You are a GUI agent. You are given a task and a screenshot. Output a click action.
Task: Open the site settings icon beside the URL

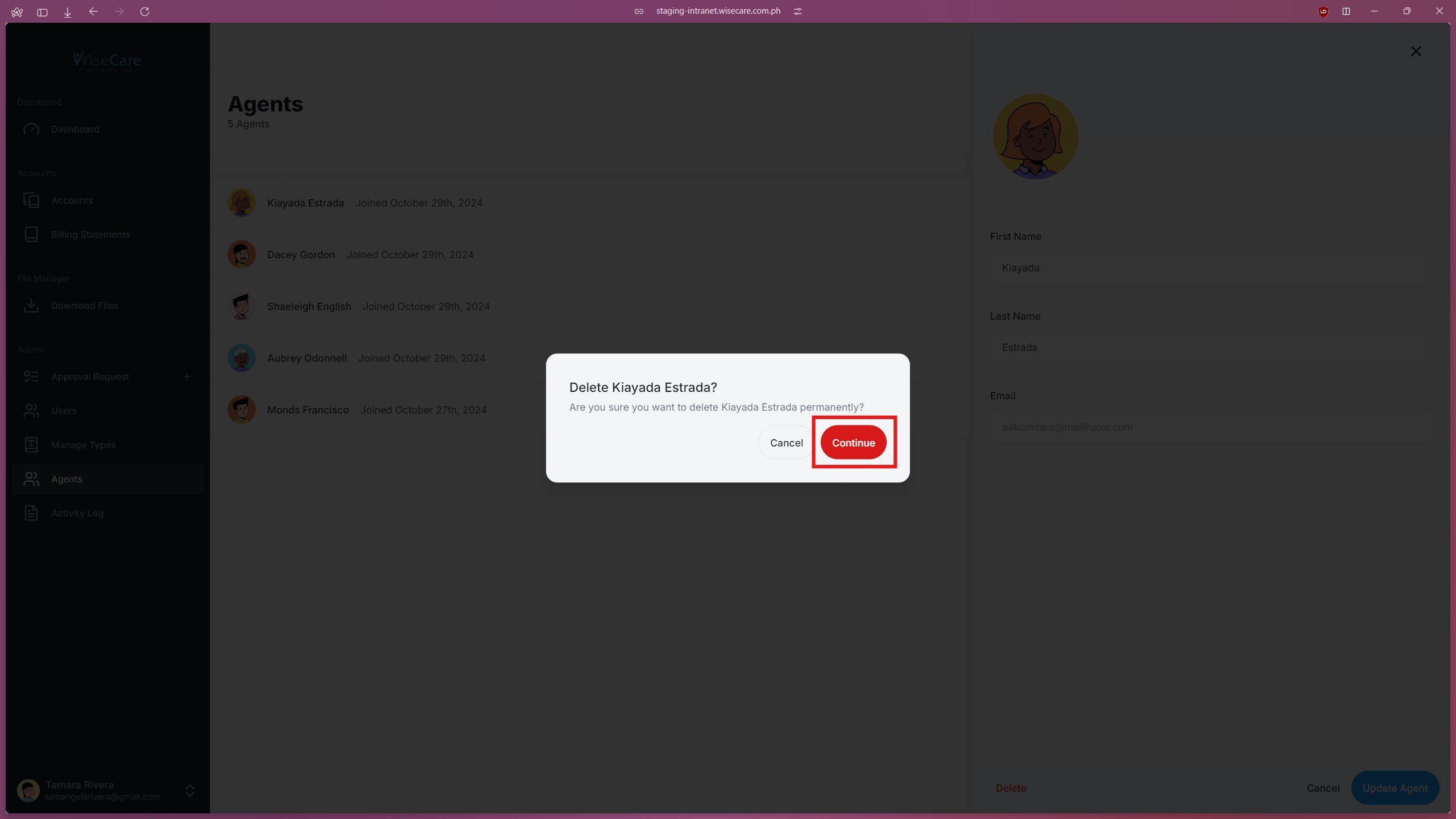point(798,11)
